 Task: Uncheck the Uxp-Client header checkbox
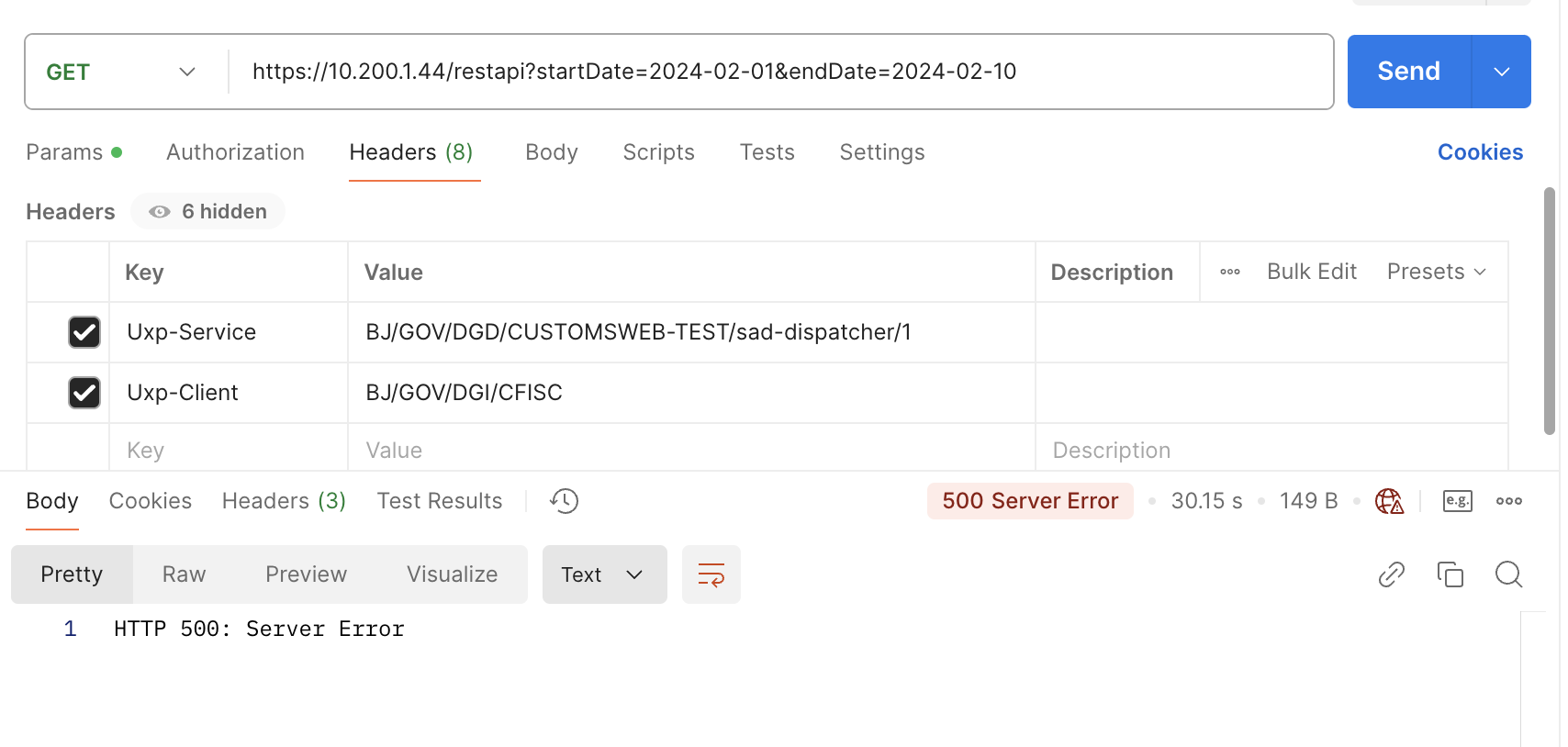pos(84,393)
